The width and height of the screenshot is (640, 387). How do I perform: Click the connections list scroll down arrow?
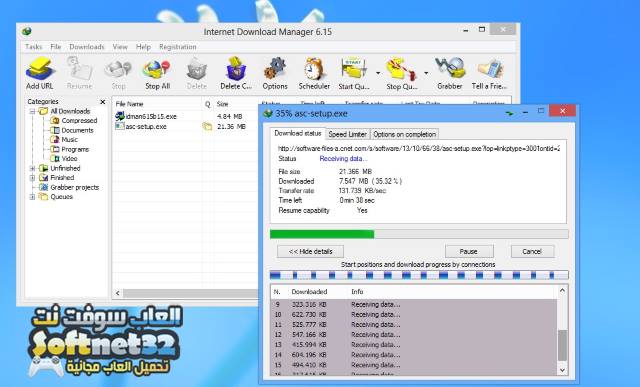click(562, 370)
